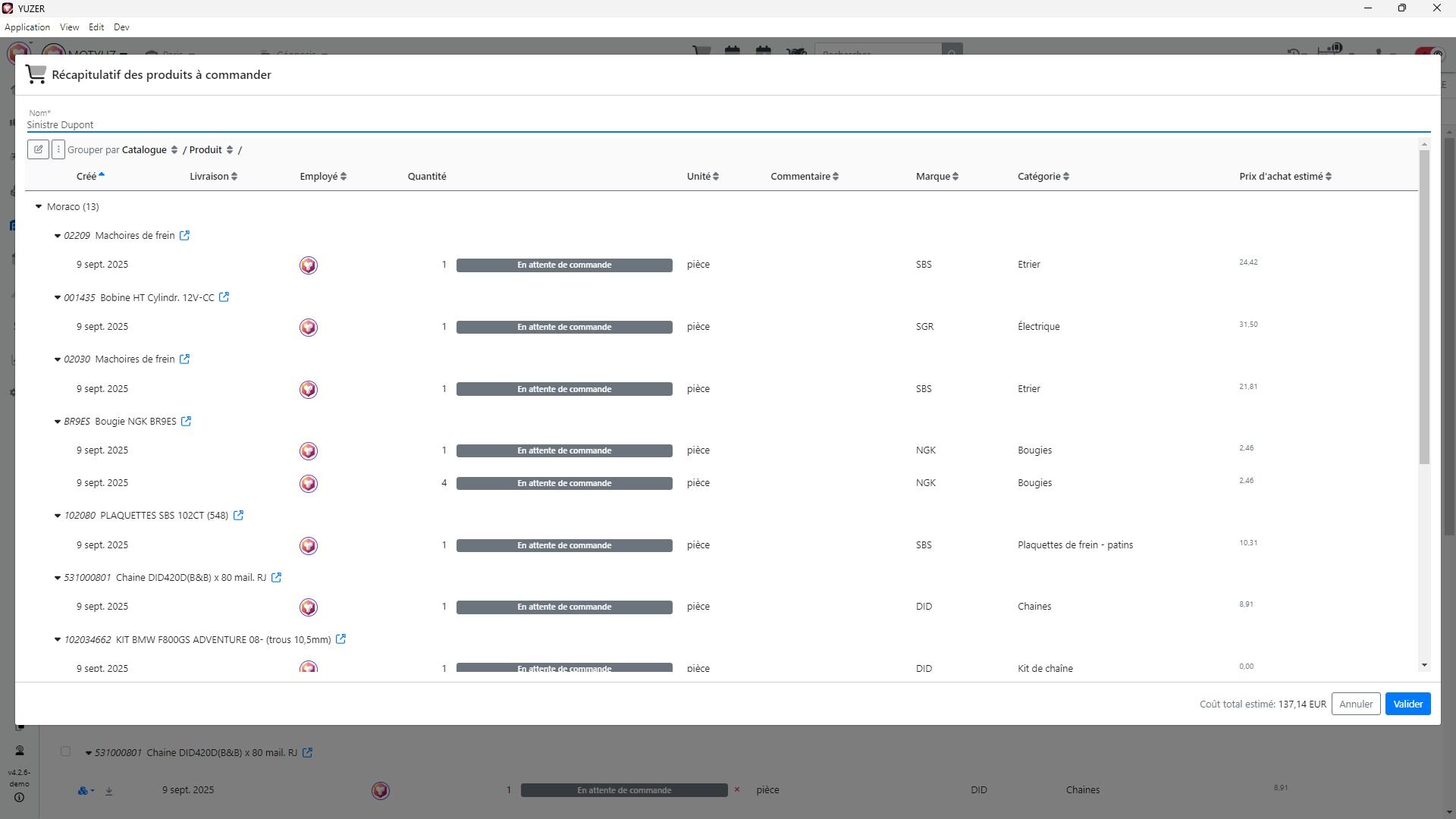The width and height of the screenshot is (1456, 819).
Task: Sort the table by Prix d'achat estimé
Action: [1285, 177]
